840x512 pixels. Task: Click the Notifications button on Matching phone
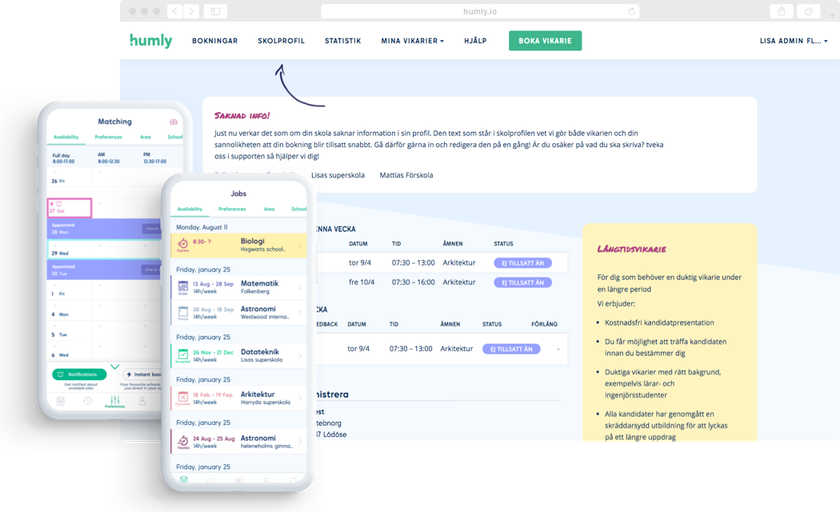click(79, 374)
